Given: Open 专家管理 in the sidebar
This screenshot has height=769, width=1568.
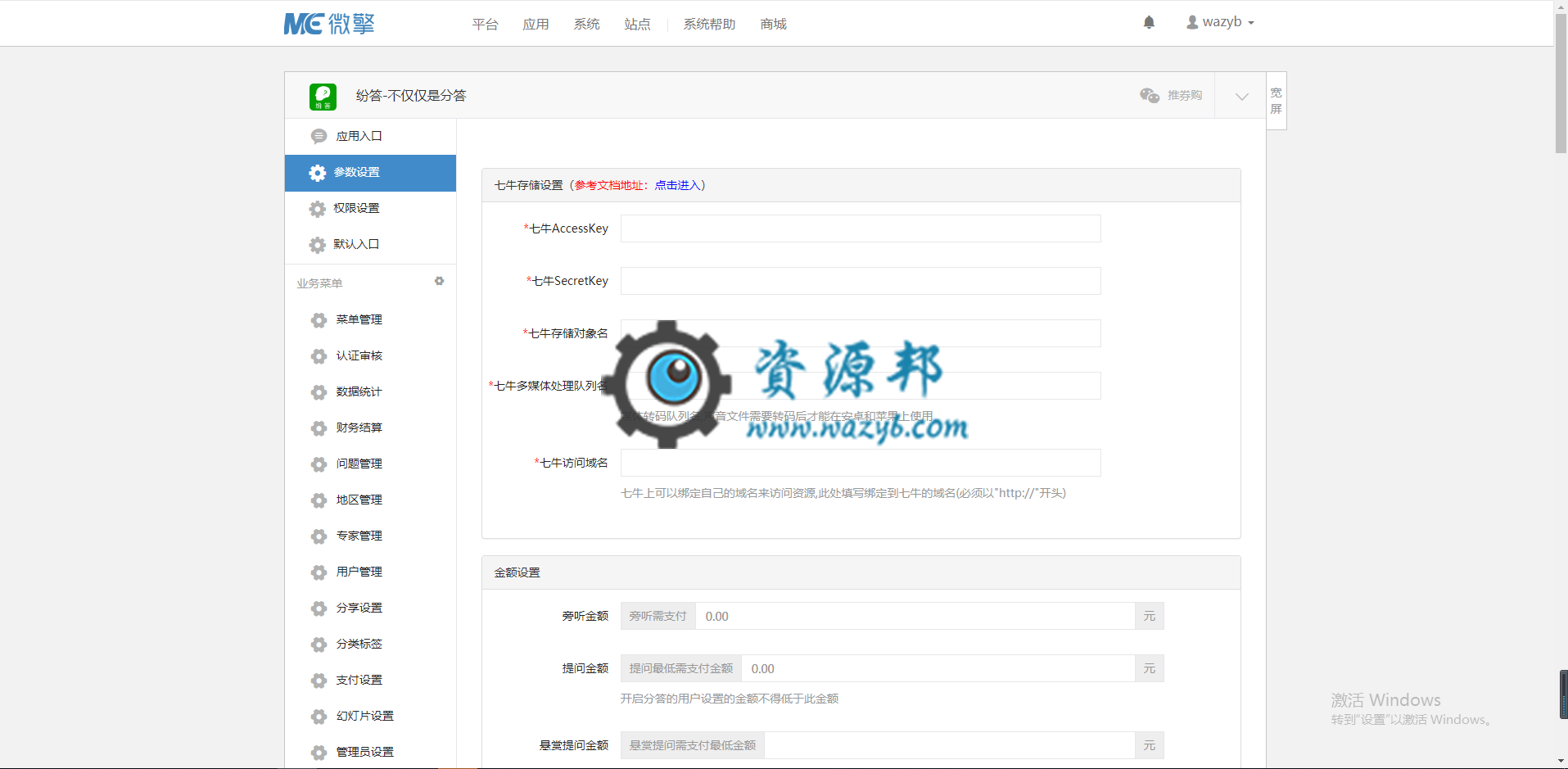Looking at the screenshot, I should [370, 536].
